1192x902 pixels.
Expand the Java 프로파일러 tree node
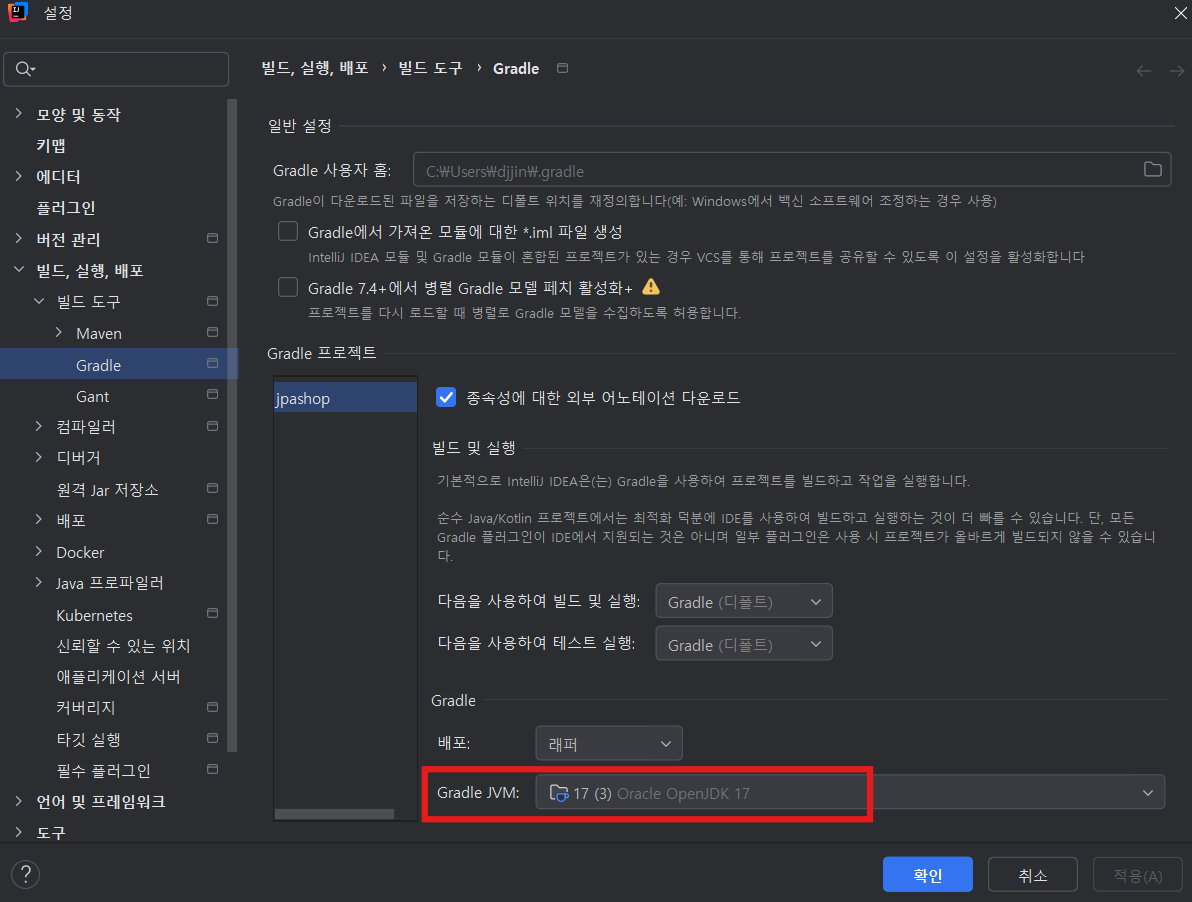[39, 582]
